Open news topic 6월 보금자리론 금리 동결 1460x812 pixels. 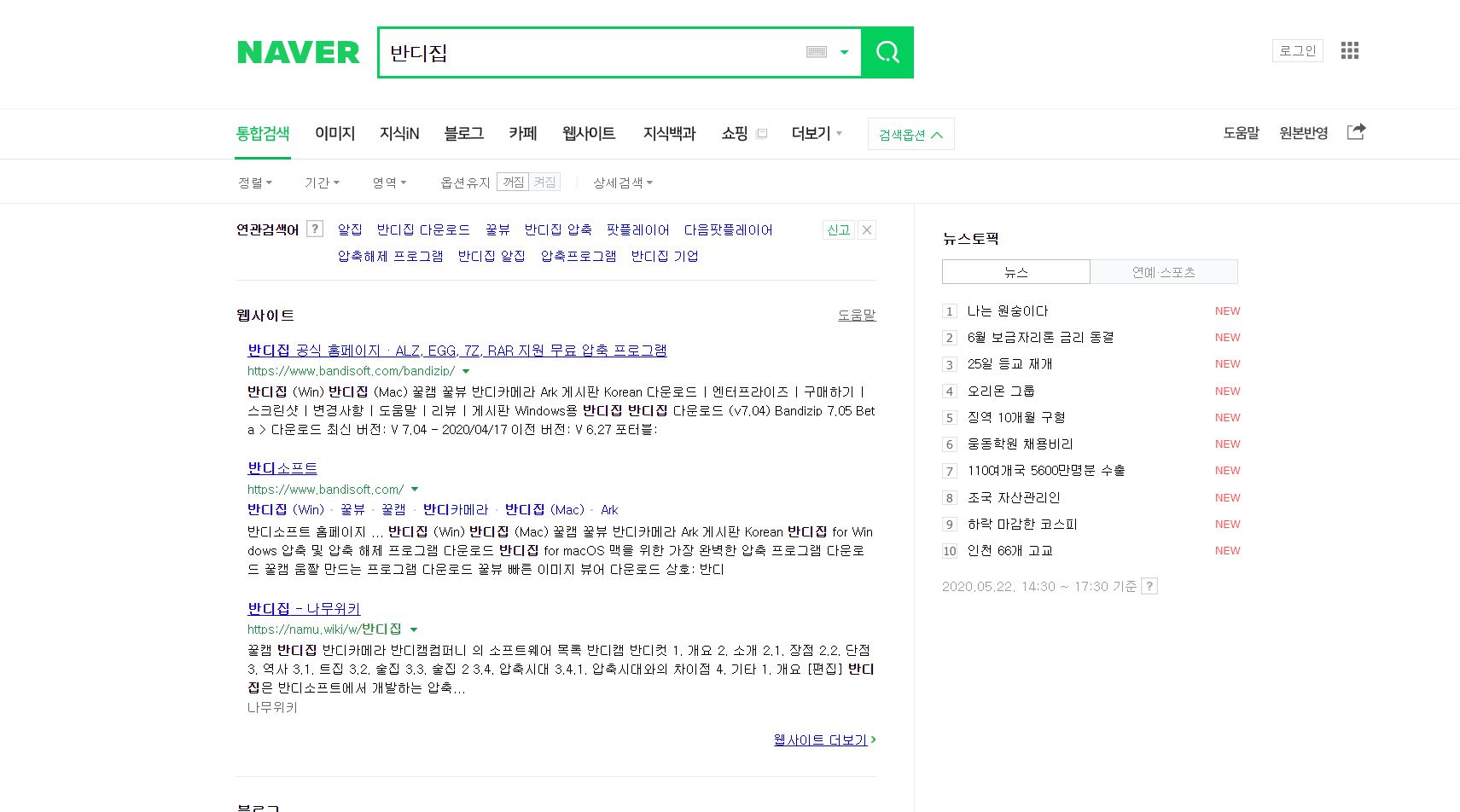point(1040,338)
